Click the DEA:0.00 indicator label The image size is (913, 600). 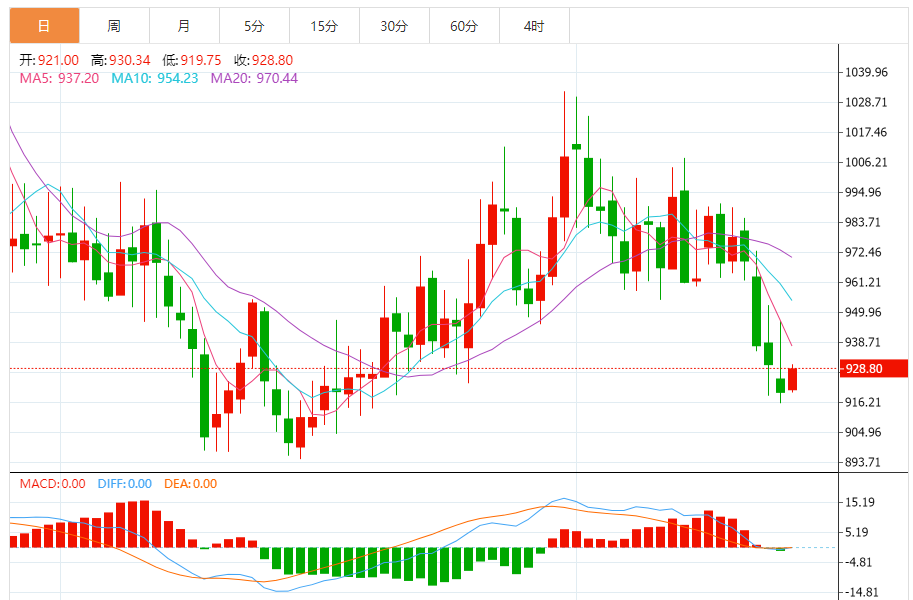[190, 483]
